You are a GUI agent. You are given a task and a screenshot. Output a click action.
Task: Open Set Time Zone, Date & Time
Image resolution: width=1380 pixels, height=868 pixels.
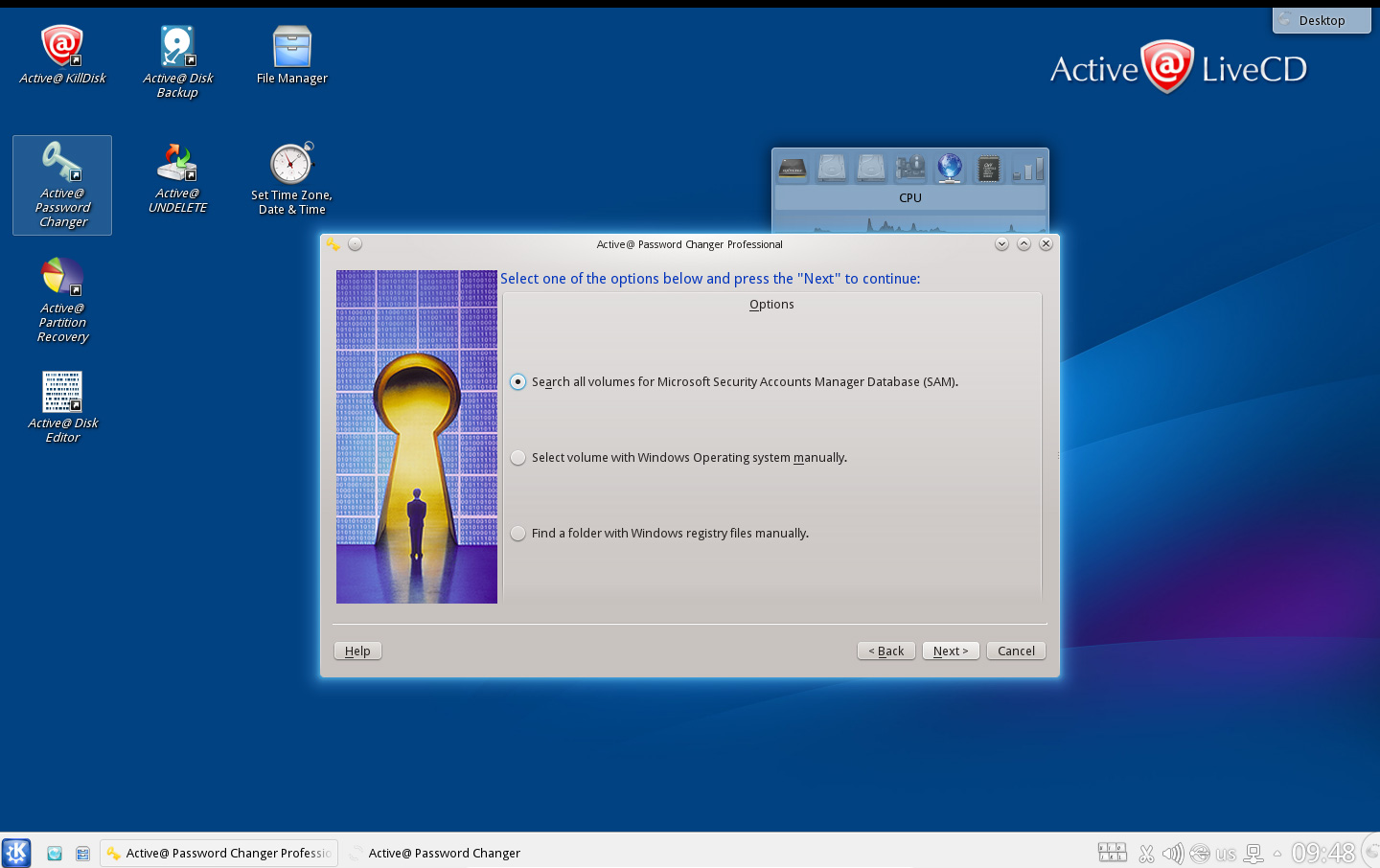[x=292, y=164]
